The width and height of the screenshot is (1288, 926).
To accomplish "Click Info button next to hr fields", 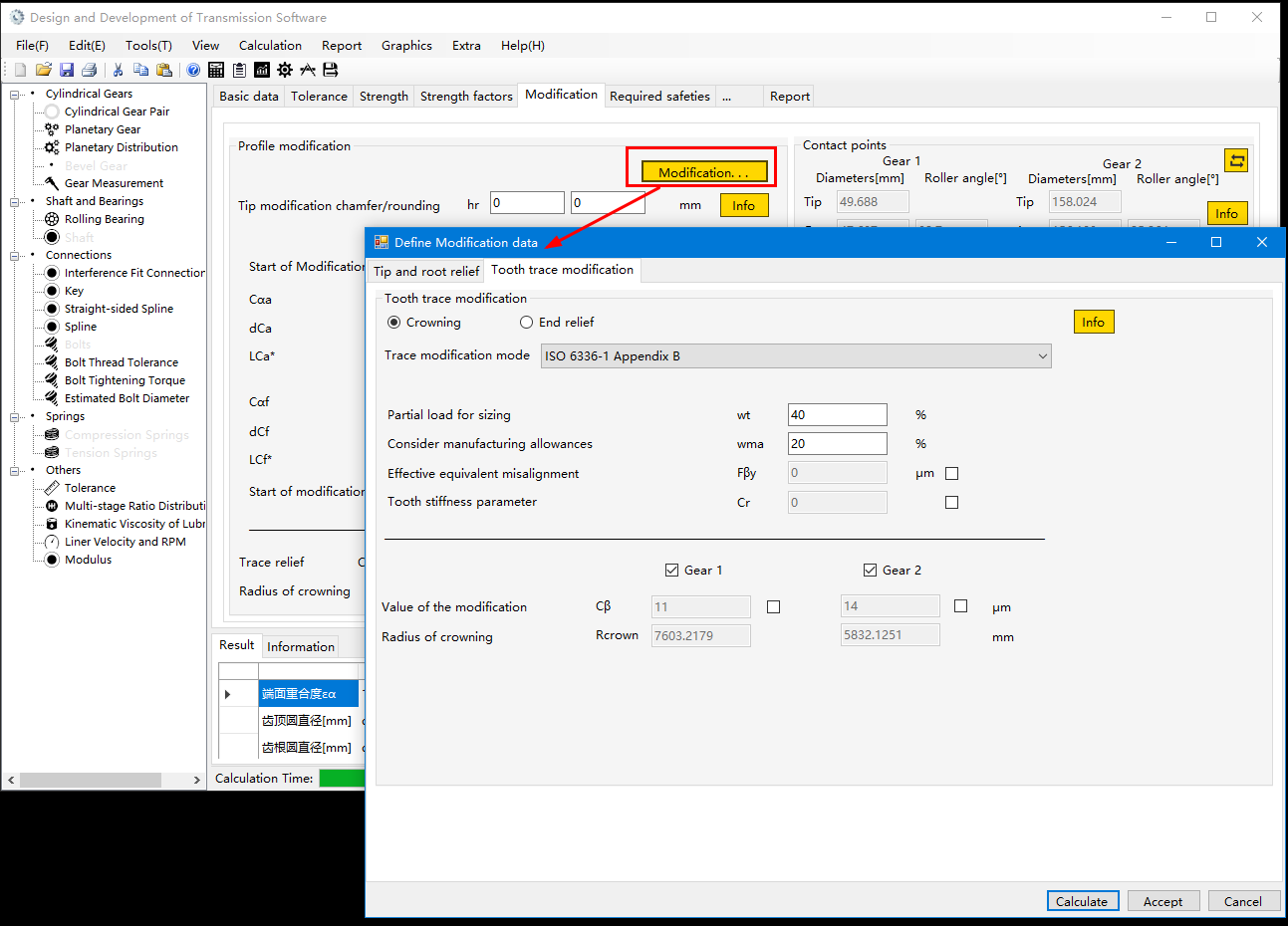I will pyautogui.click(x=744, y=205).
